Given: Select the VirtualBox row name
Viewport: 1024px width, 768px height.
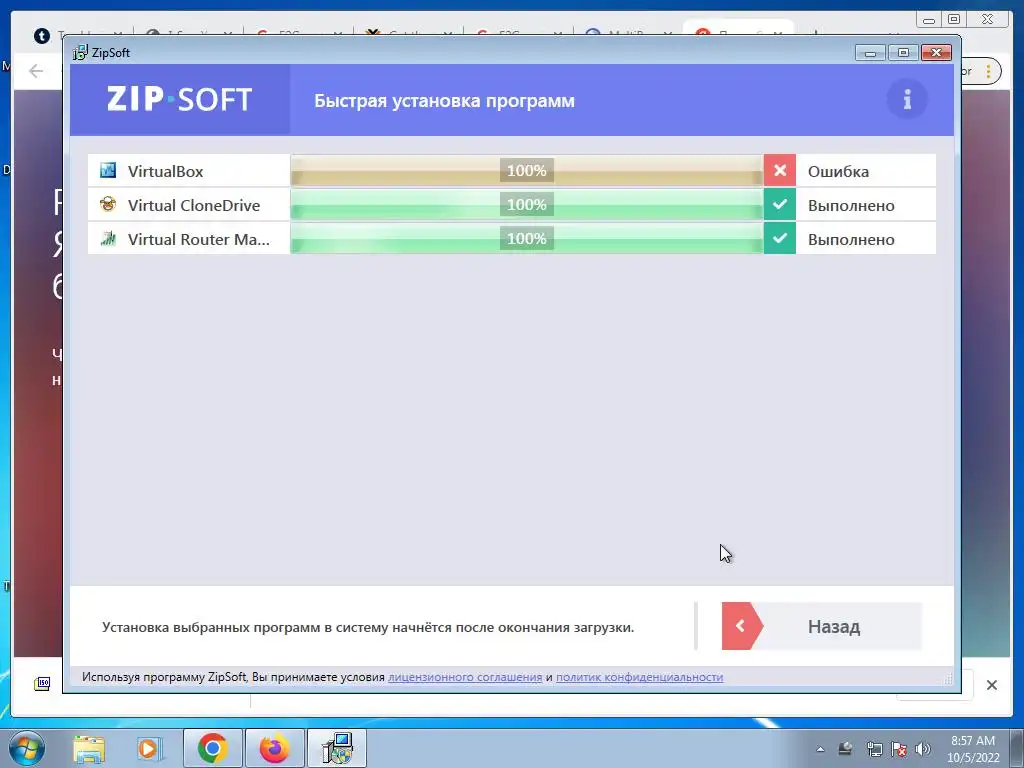Looking at the screenshot, I should (x=165, y=171).
